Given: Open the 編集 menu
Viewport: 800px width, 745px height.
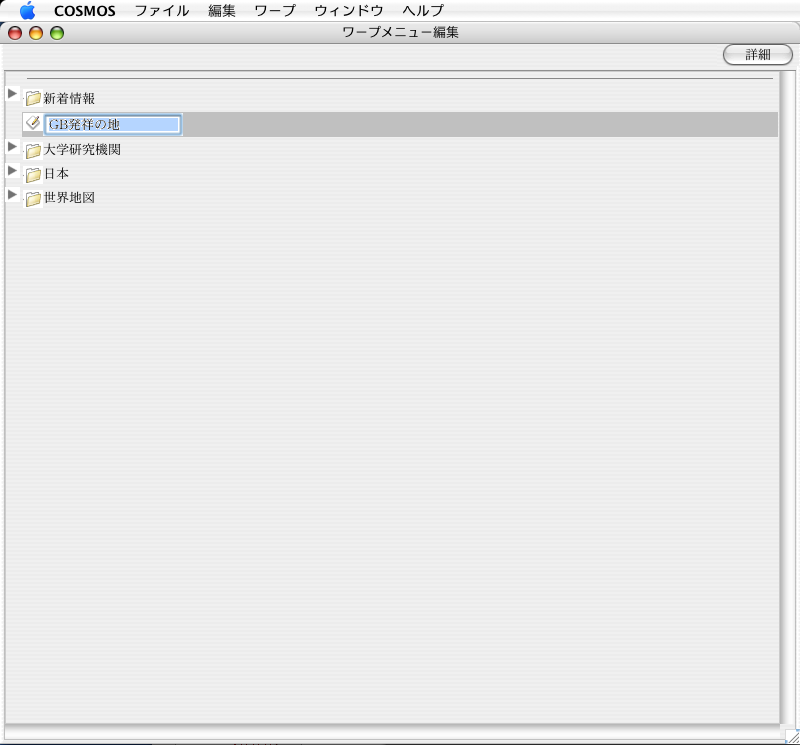Looking at the screenshot, I should [x=222, y=11].
